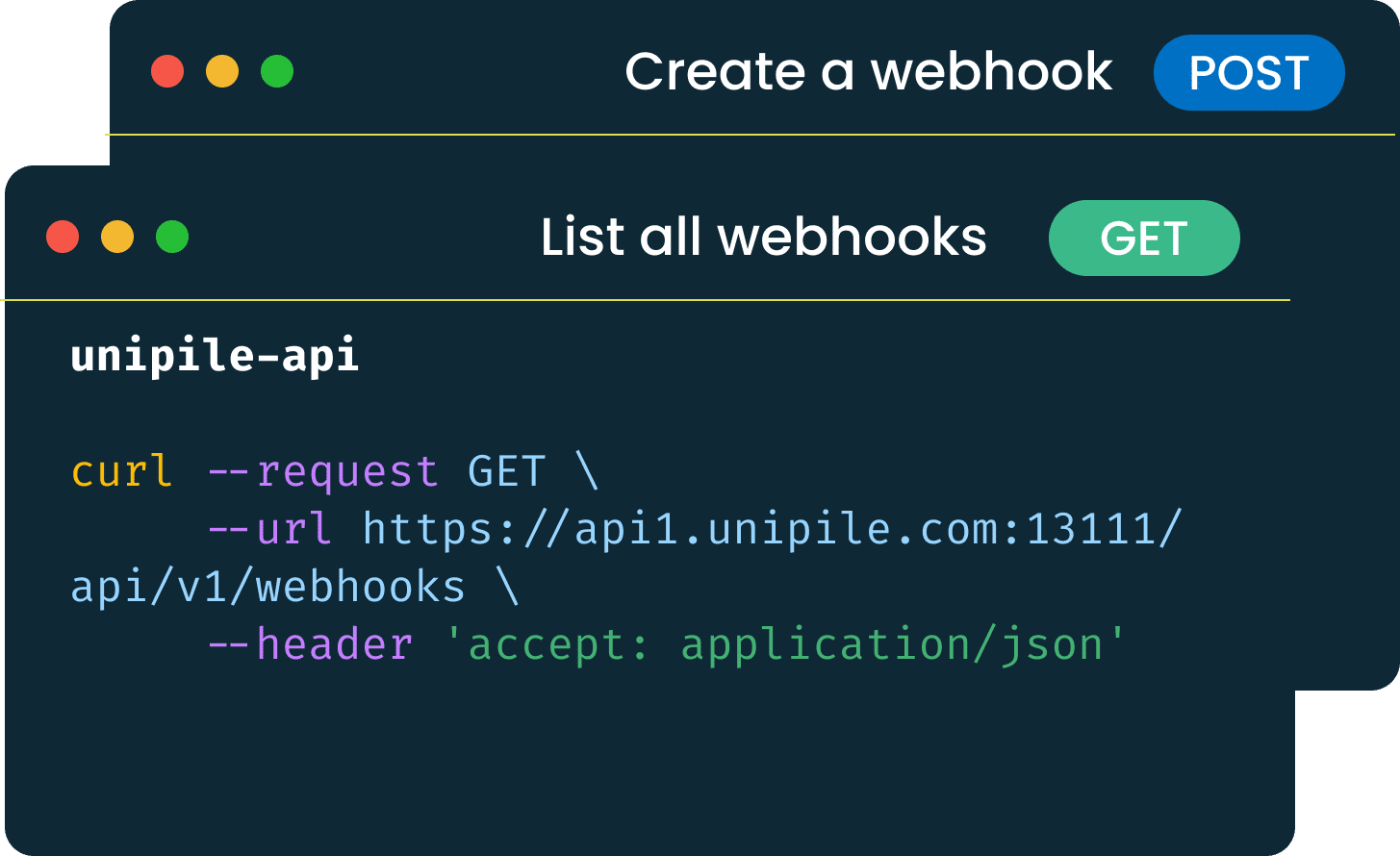Click the red traffic light on the webhook creation window
1400x856 pixels.
[169, 72]
